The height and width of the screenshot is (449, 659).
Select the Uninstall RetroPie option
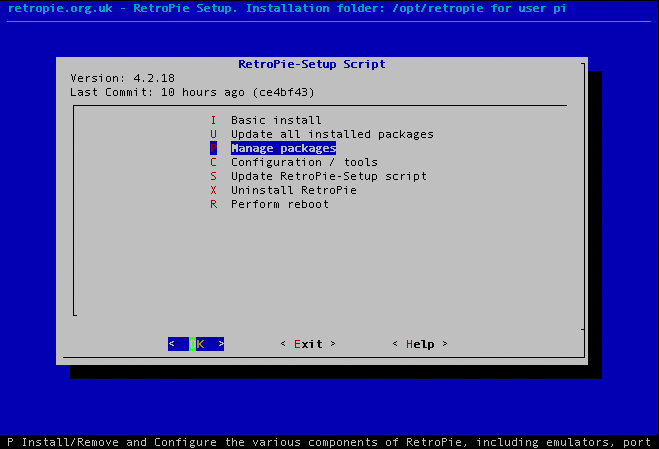[294, 190]
